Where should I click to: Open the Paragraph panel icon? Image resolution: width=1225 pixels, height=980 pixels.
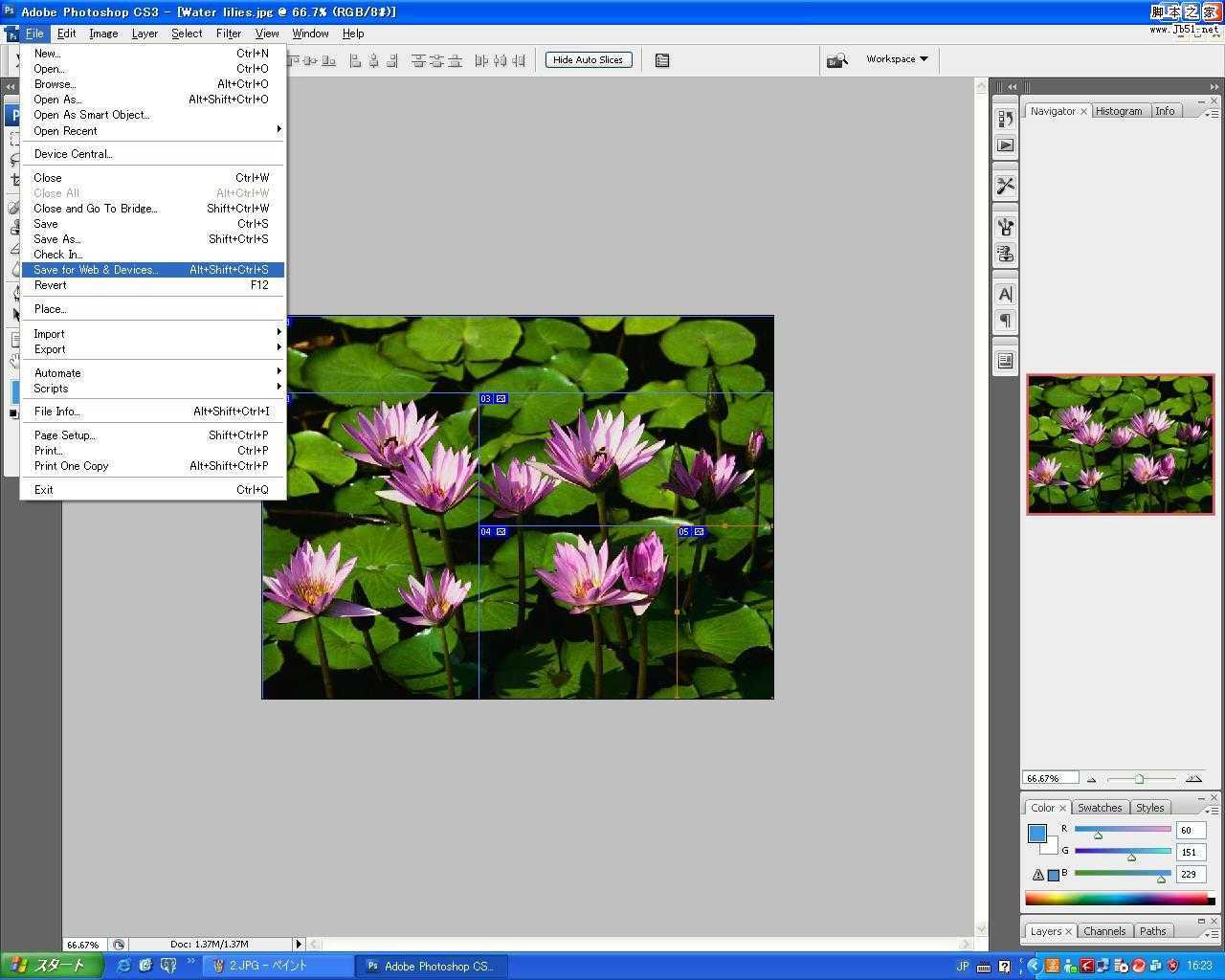(1005, 321)
